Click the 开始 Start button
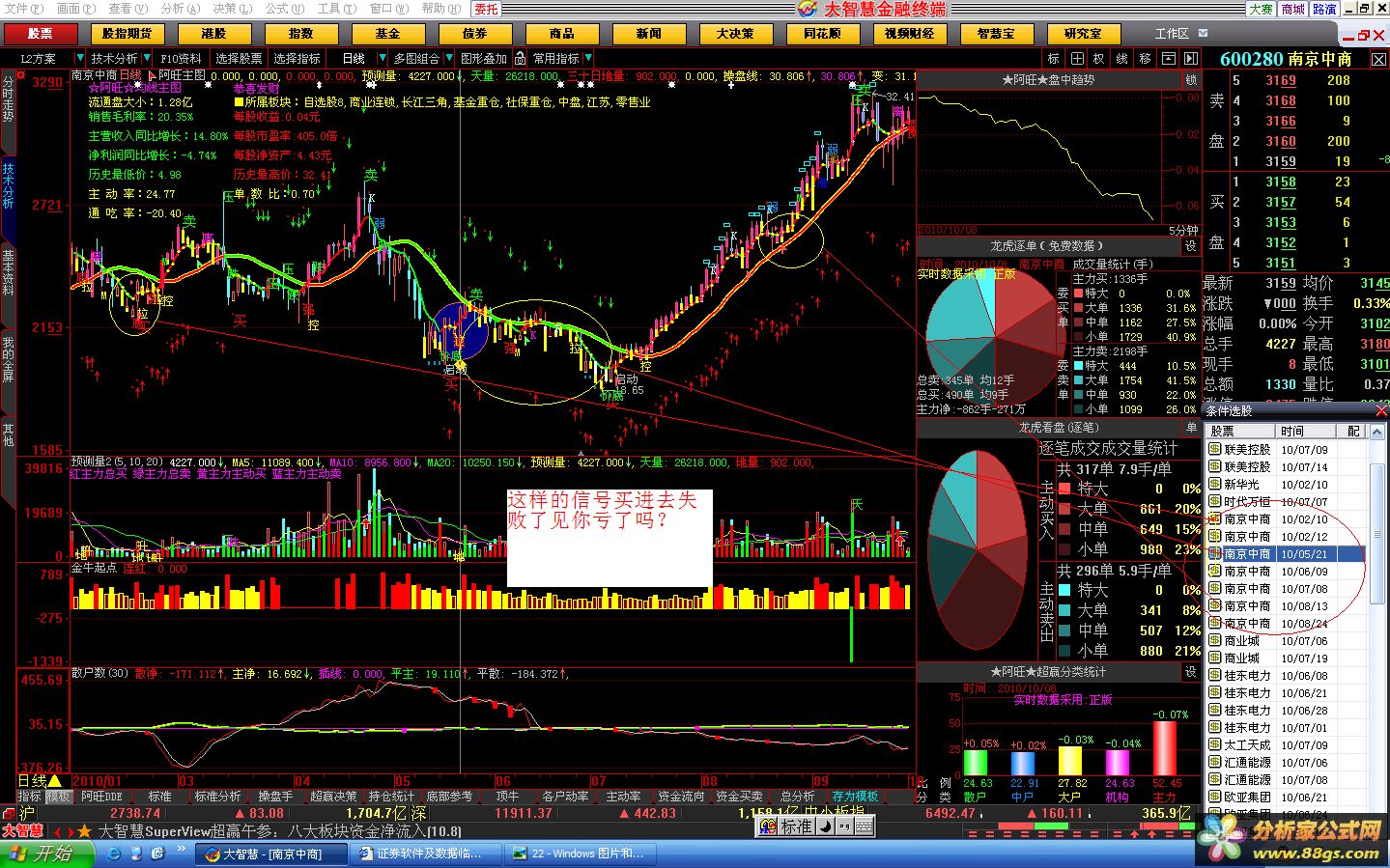Screen dimensions: 1390x868 pos(46,854)
